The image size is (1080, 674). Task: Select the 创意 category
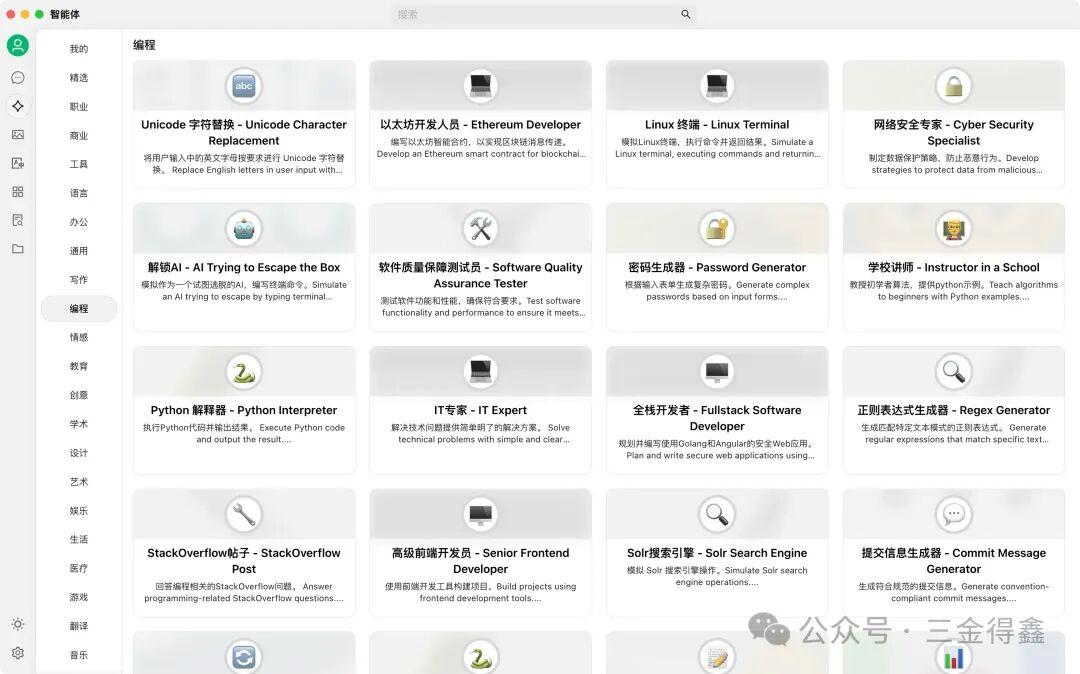[79, 395]
